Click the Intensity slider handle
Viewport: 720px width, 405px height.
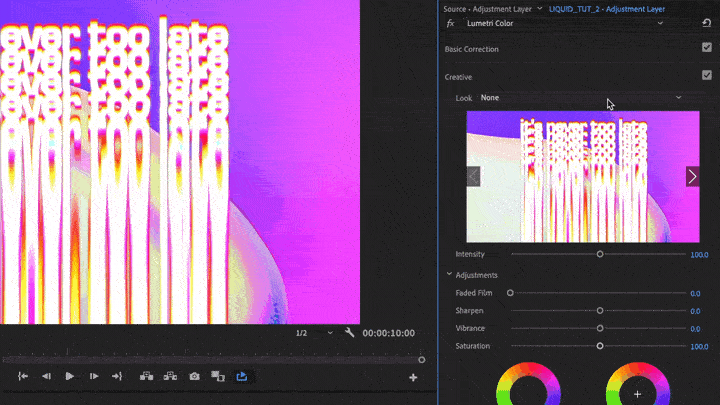[600, 254]
